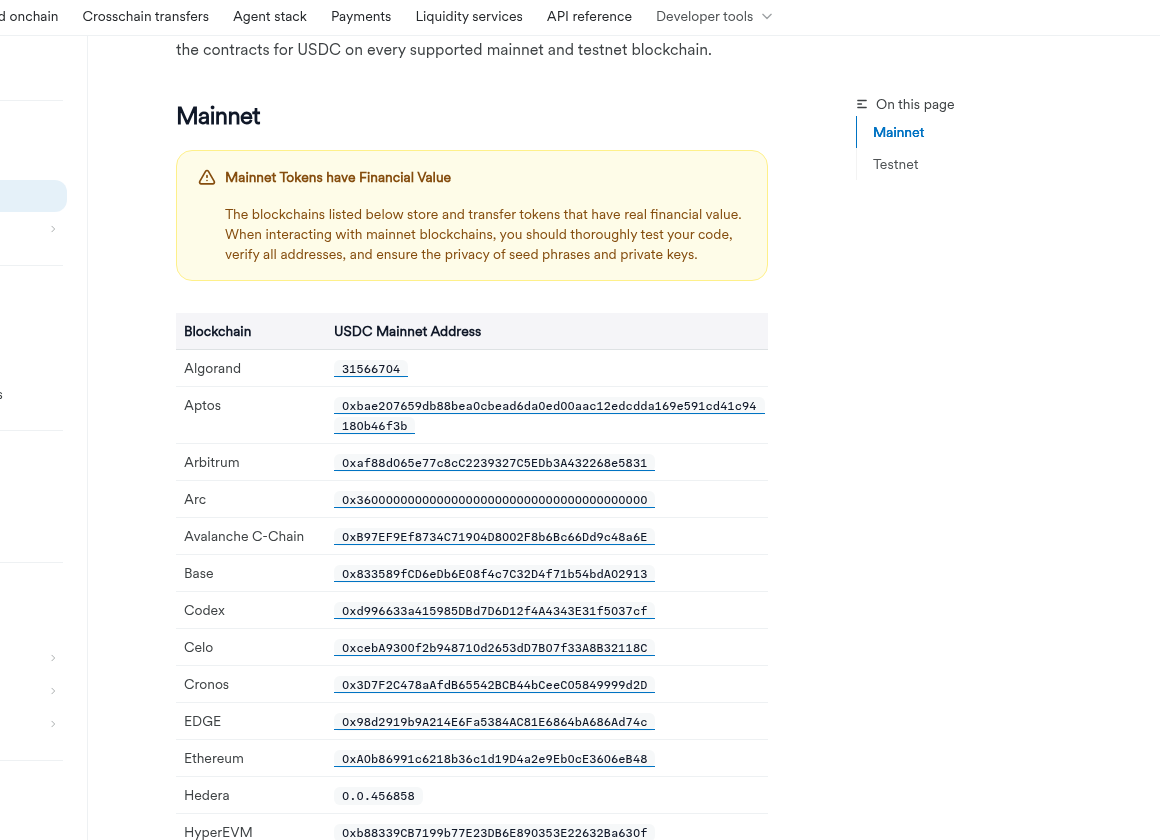Click the Avalanche C-Chain row label
This screenshot has height=840, width=1160.
click(244, 537)
